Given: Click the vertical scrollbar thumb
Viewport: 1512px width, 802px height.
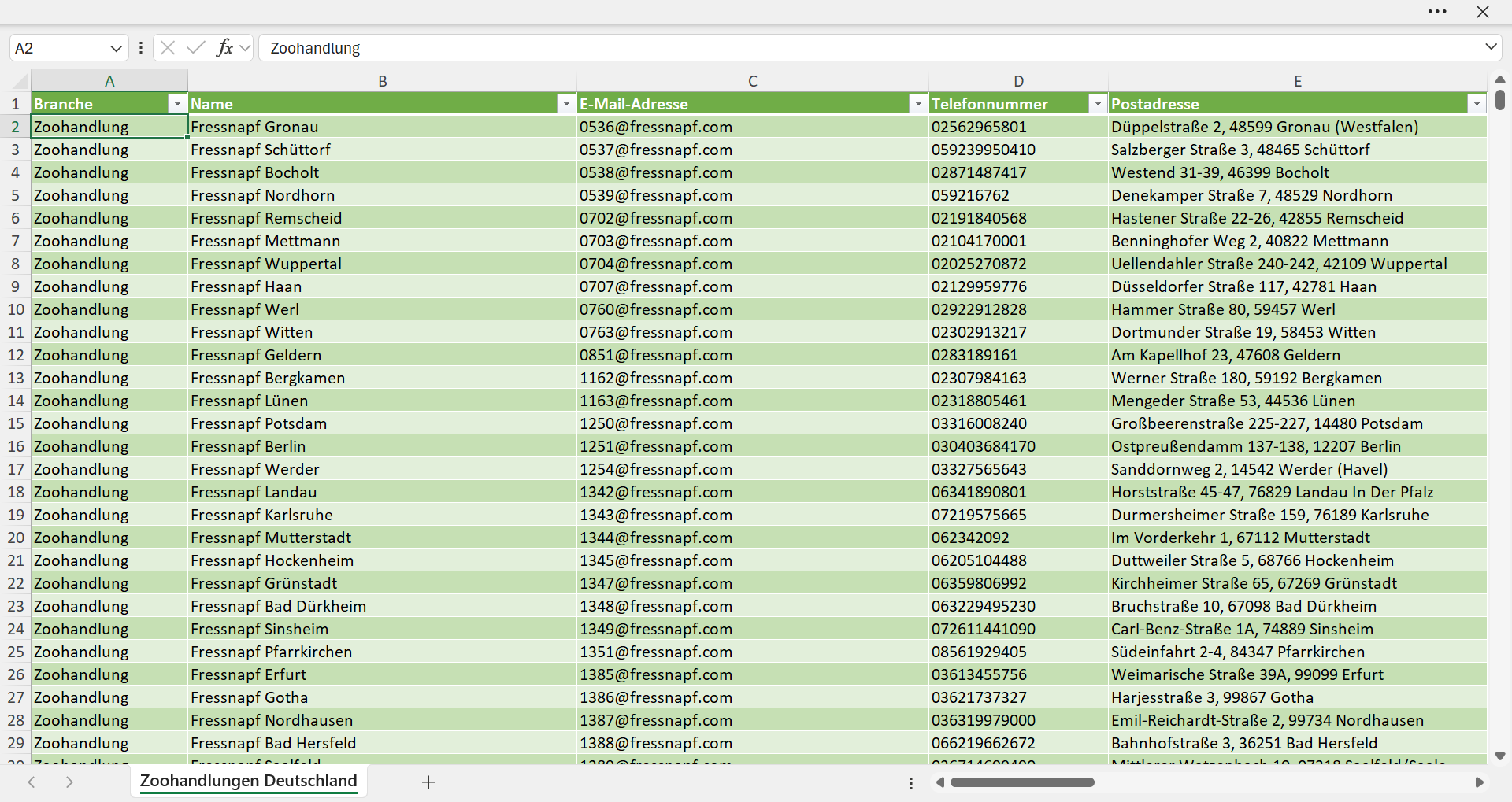Looking at the screenshot, I should [1499, 100].
